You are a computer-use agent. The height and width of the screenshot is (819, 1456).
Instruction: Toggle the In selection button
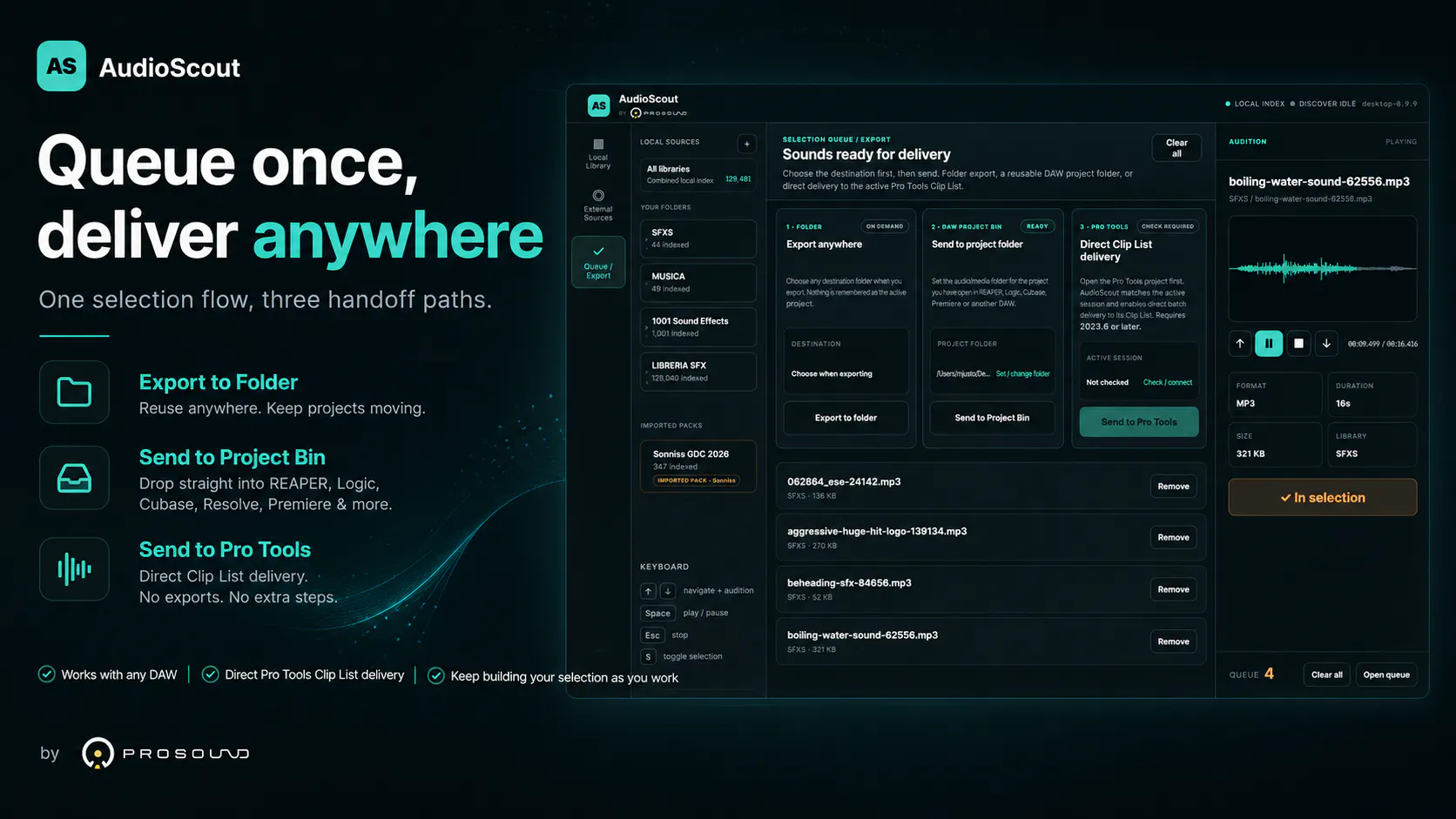tap(1323, 497)
